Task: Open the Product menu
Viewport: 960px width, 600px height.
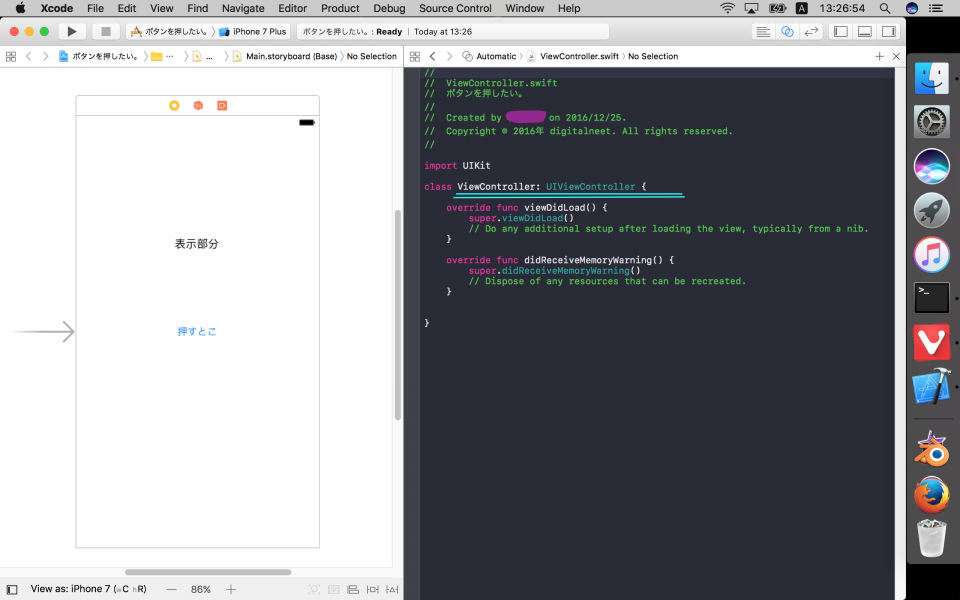Action: click(340, 8)
